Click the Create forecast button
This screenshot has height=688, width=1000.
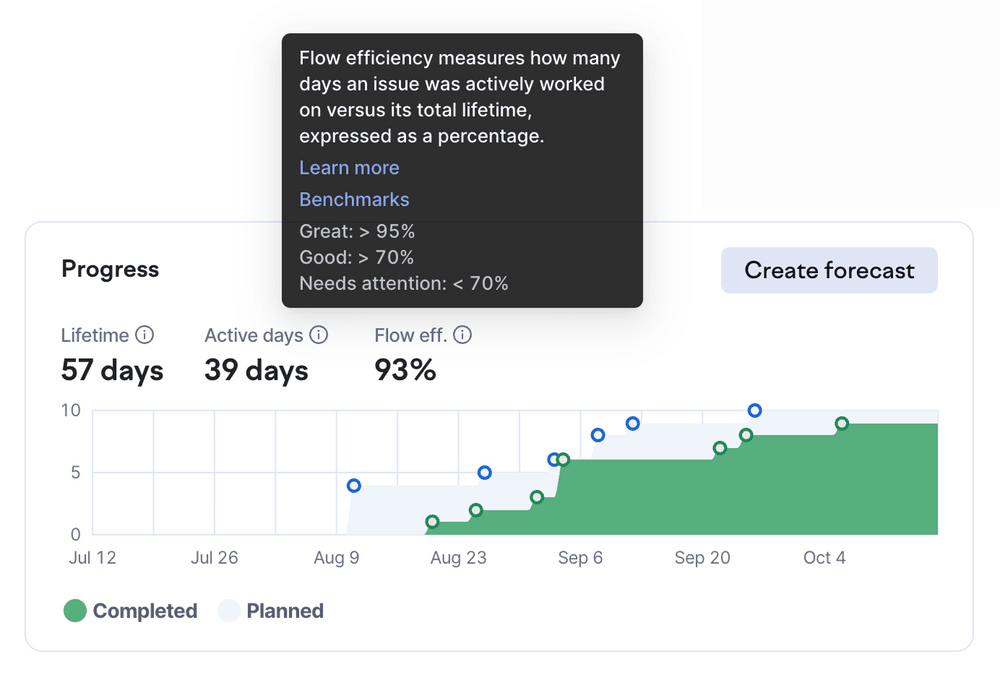tap(829, 270)
